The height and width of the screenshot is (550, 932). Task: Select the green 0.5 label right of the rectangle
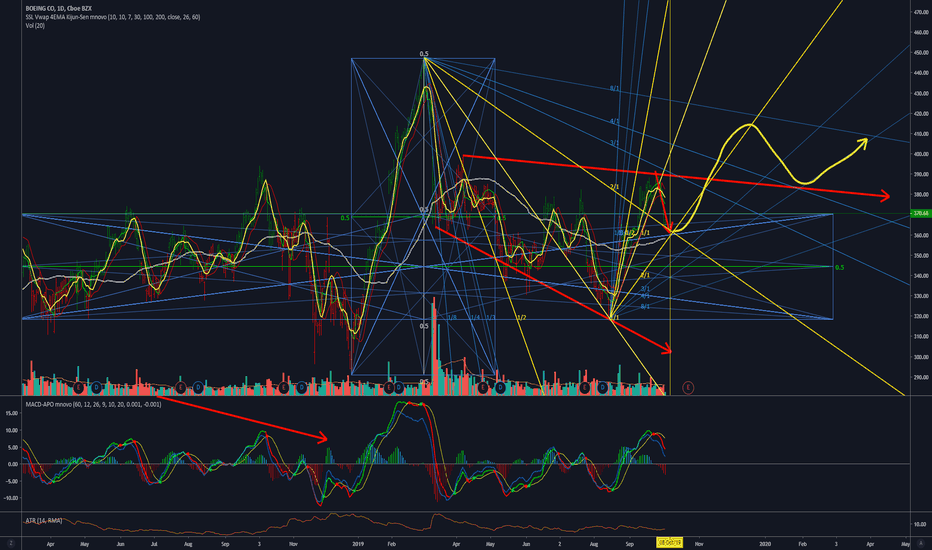pos(839,268)
